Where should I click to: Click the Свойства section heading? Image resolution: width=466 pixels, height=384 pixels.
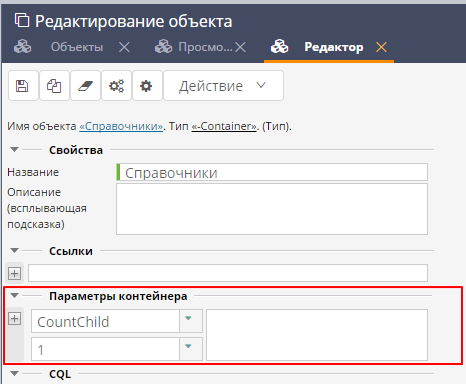click(76, 150)
